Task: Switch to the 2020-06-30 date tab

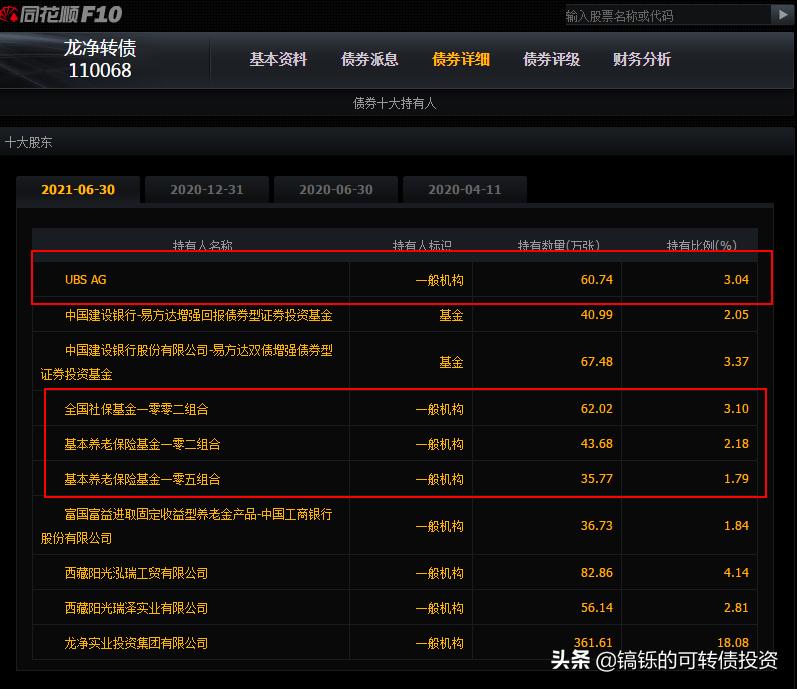Action: (336, 190)
